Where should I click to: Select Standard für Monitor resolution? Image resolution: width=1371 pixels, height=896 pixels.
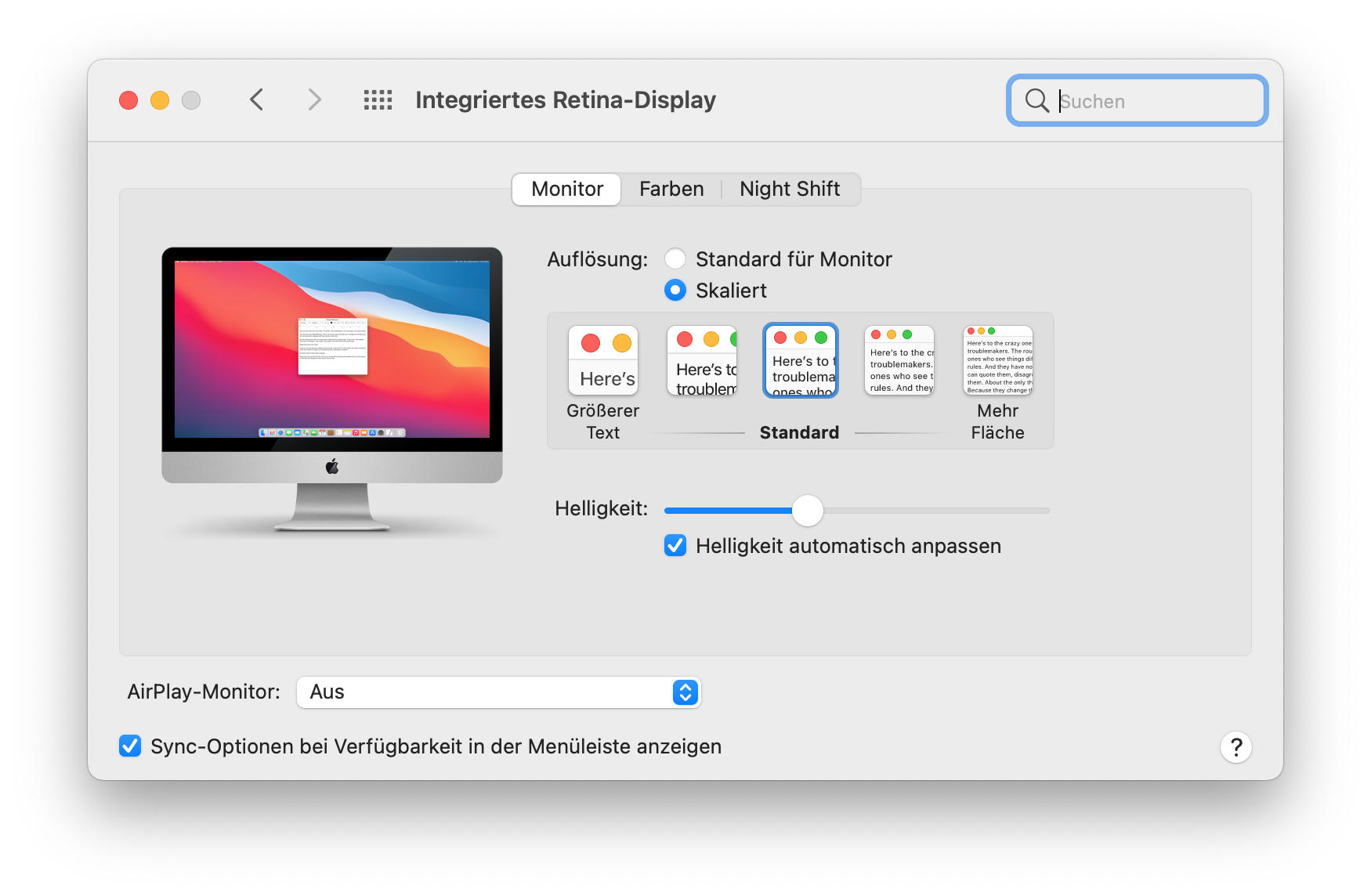[675, 258]
